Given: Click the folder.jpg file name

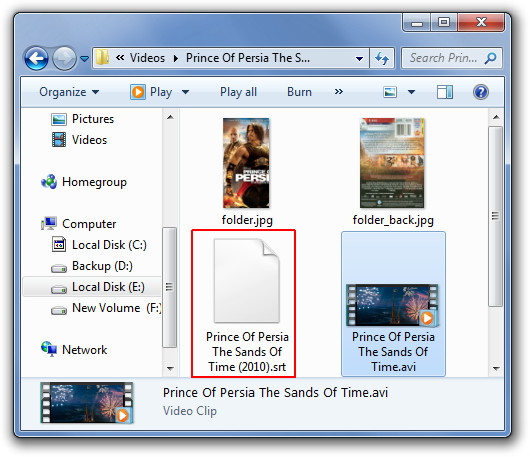Looking at the screenshot, I should (x=247, y=220).
